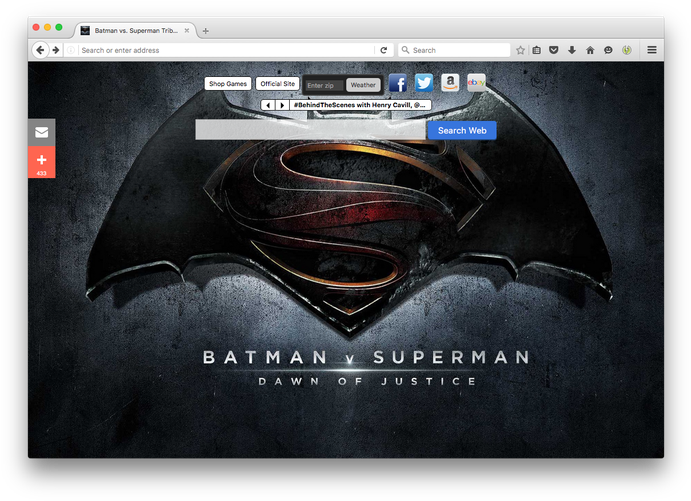The image size is (691, 501).
Task: Open the chat bubble toolbar icon
Action: coord(608,50)
